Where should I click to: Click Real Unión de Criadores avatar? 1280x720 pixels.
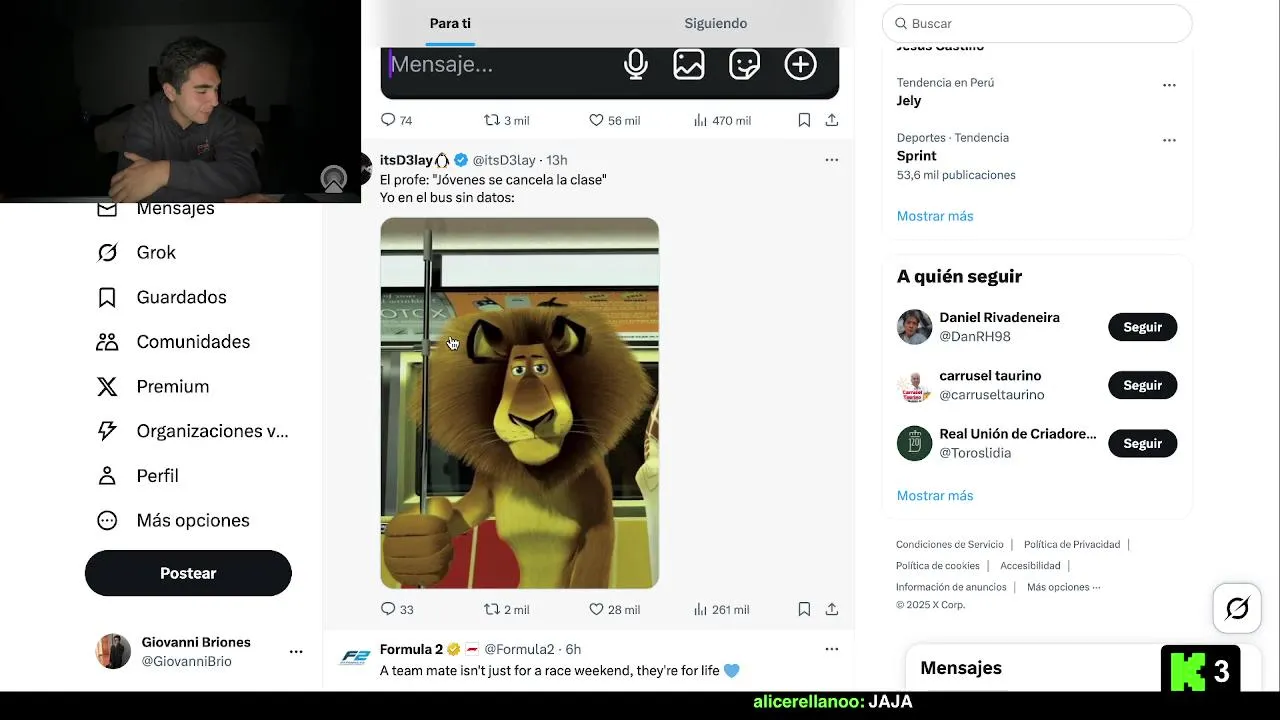coord(914,443)
